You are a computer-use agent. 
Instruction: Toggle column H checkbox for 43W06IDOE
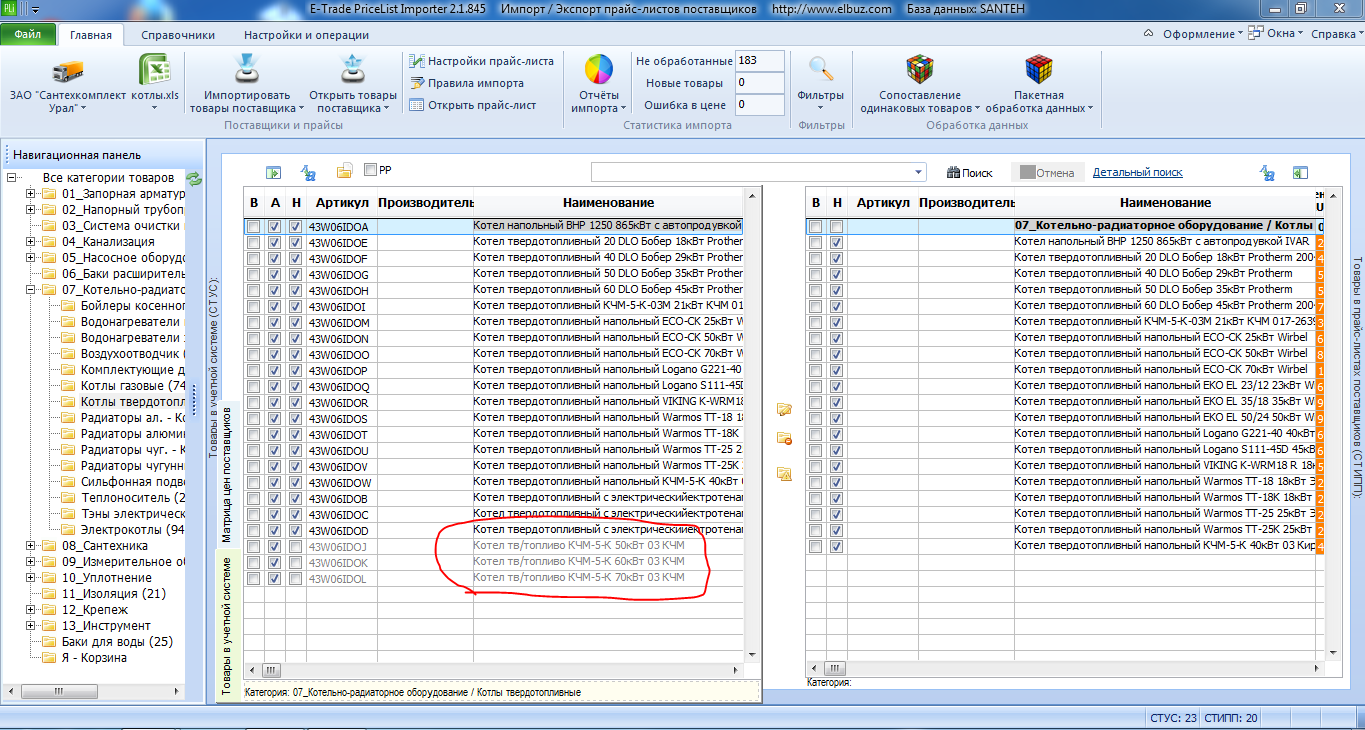(295, 243)
